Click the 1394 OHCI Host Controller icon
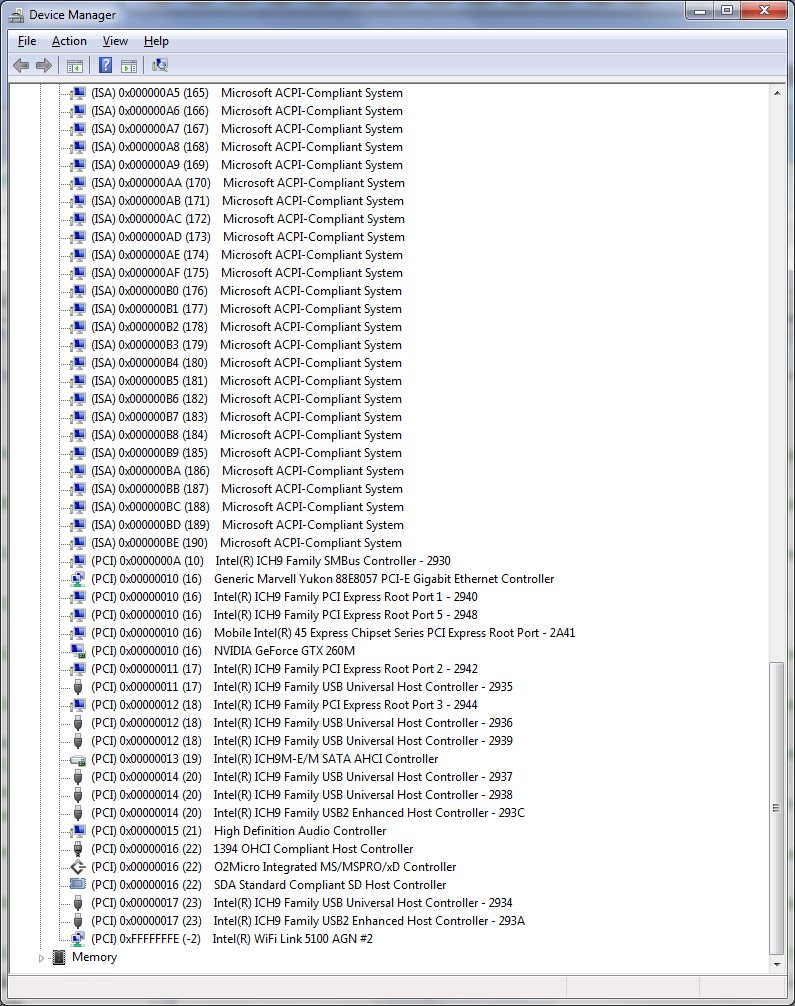 pyautogui.click(x=78, y=849)
